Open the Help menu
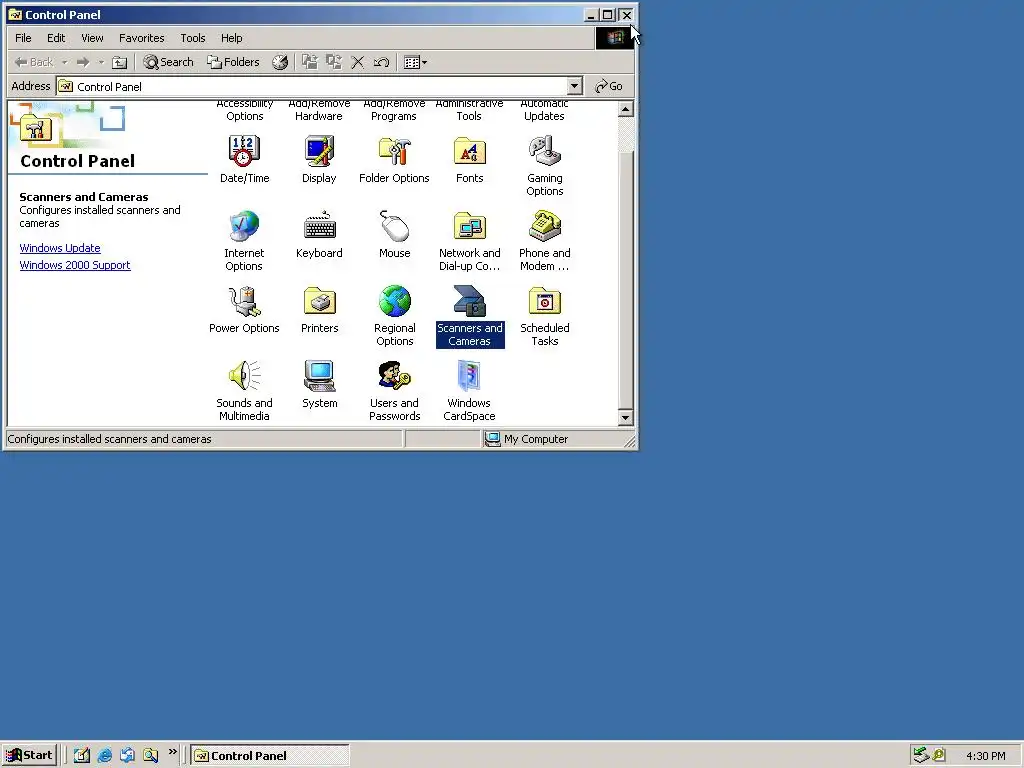The height and width of the screenshot is (768, 1024). point(231,38)
